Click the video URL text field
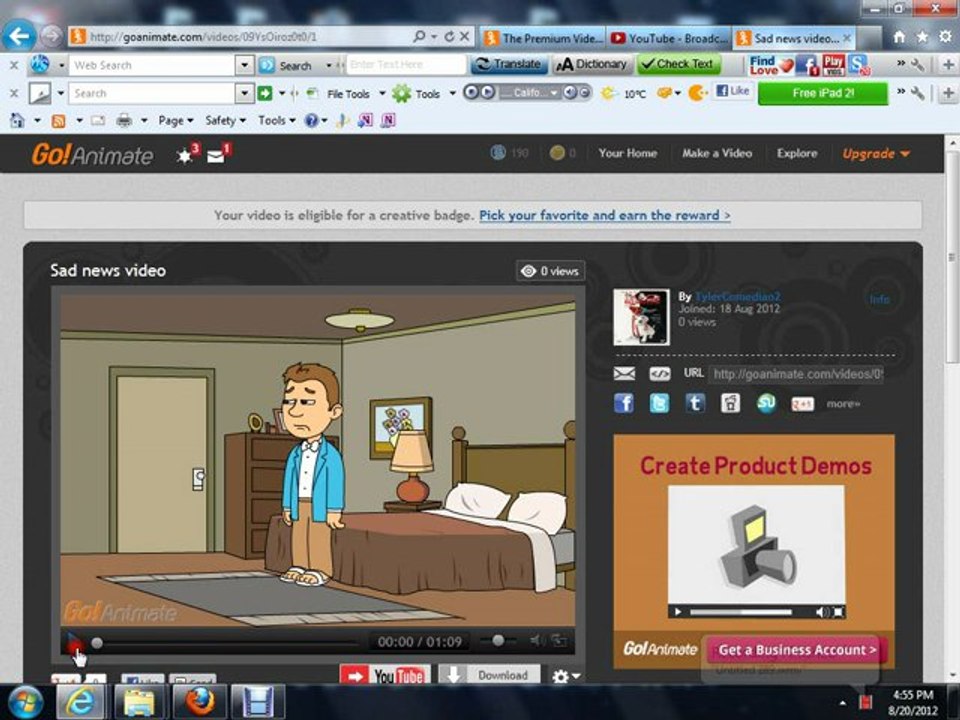 point(796,373)
